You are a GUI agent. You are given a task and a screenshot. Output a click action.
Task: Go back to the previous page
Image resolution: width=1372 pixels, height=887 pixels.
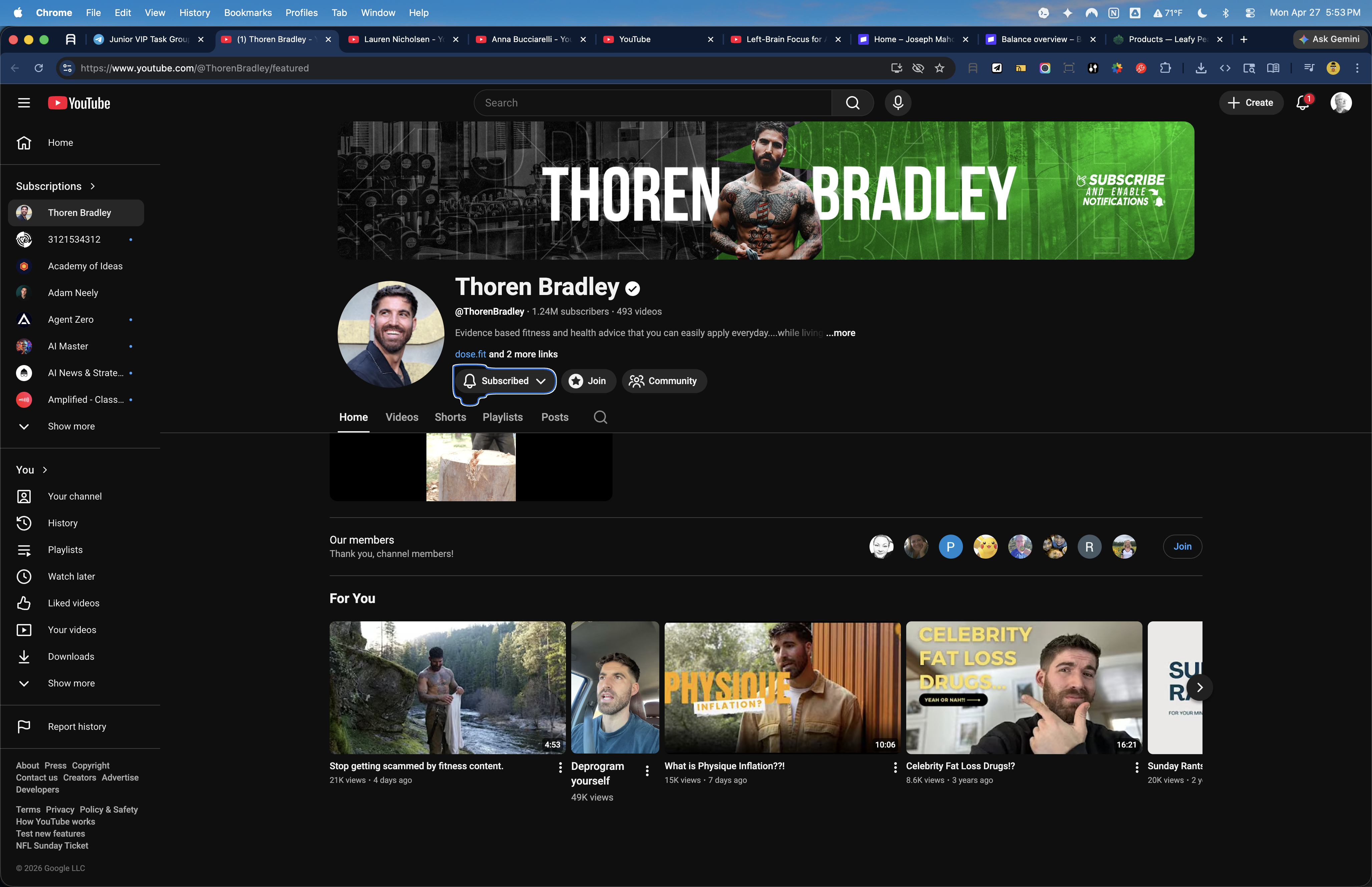click(15, 68)
